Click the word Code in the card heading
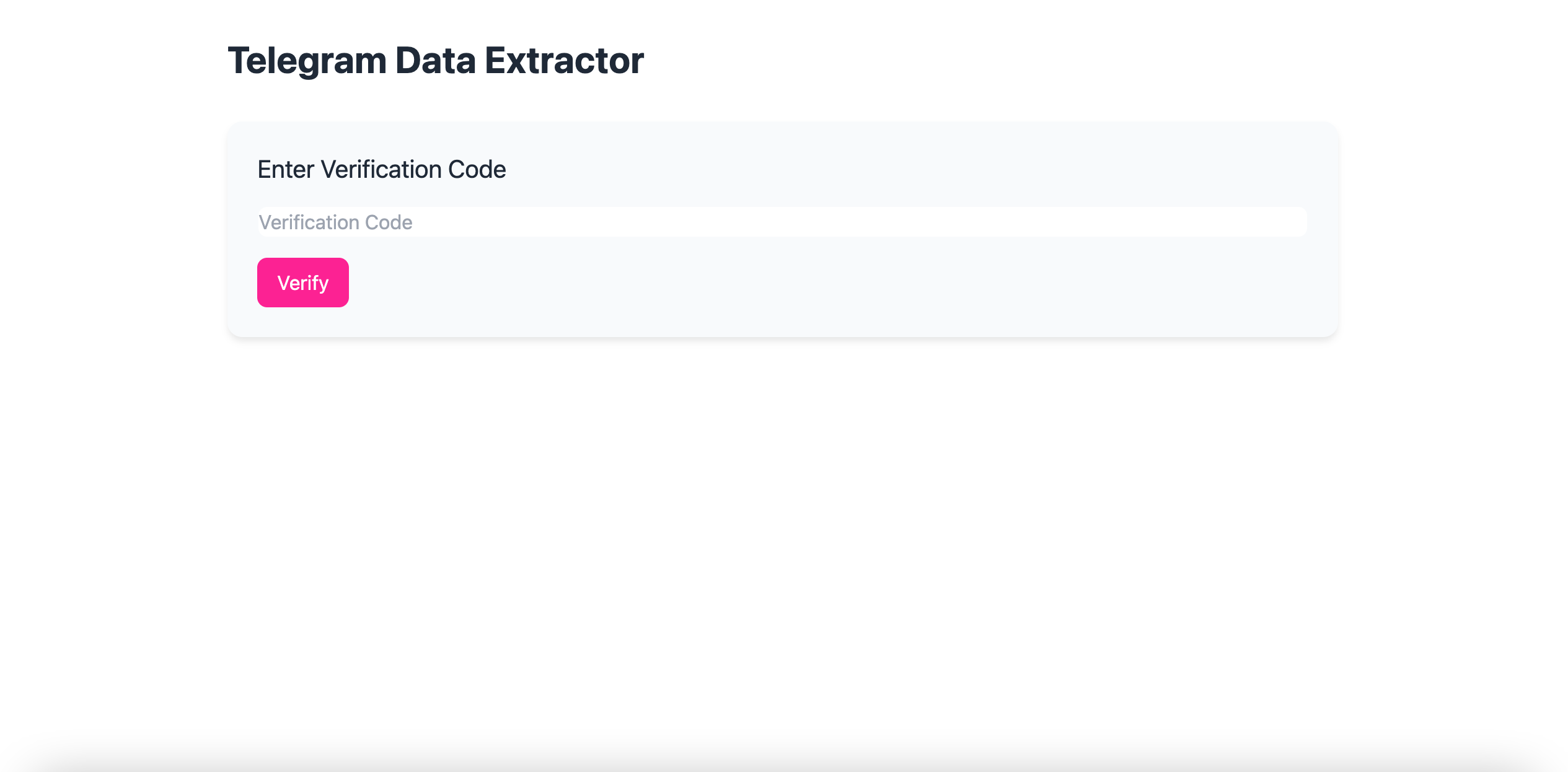This screenshot has height=772, width=1568. click(x=477, y=169)
